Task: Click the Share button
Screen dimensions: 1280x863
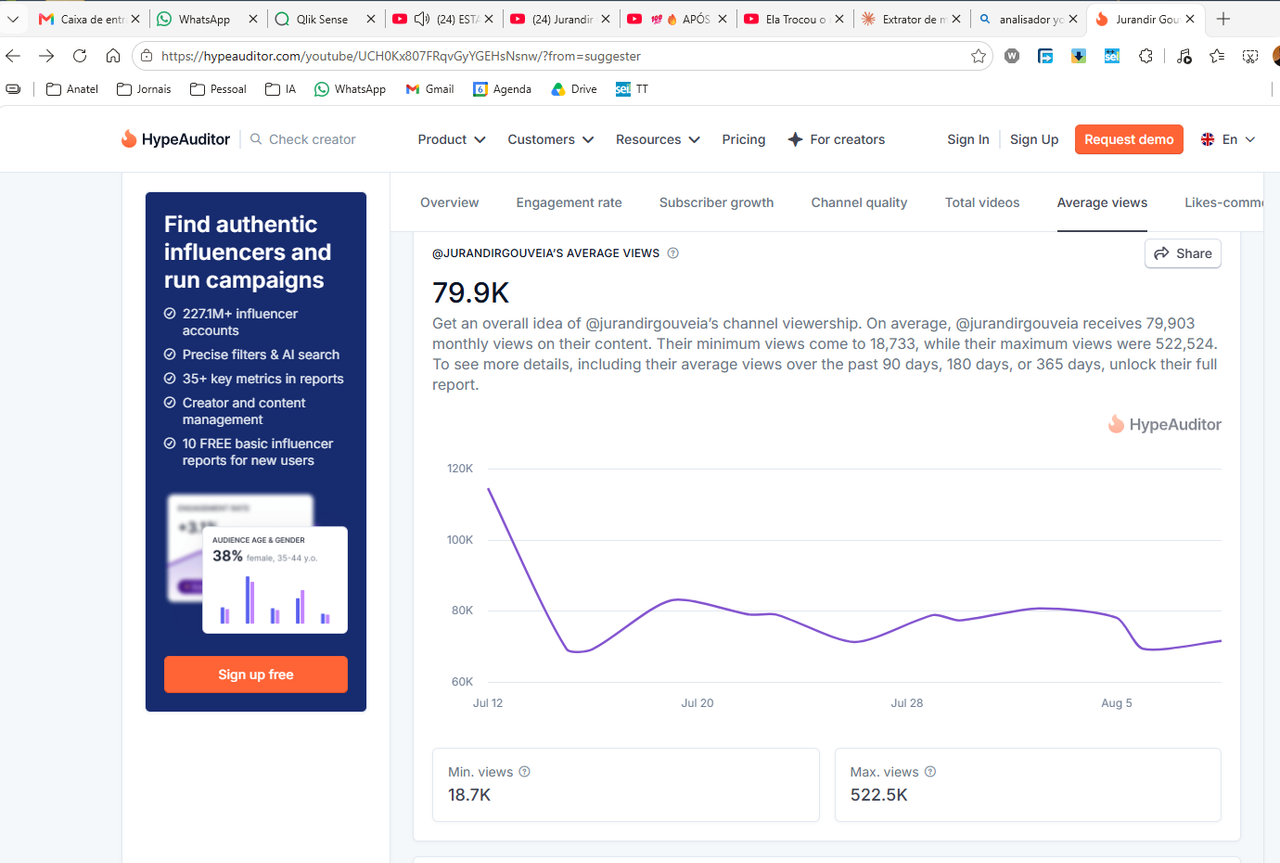Action: 1183,253
